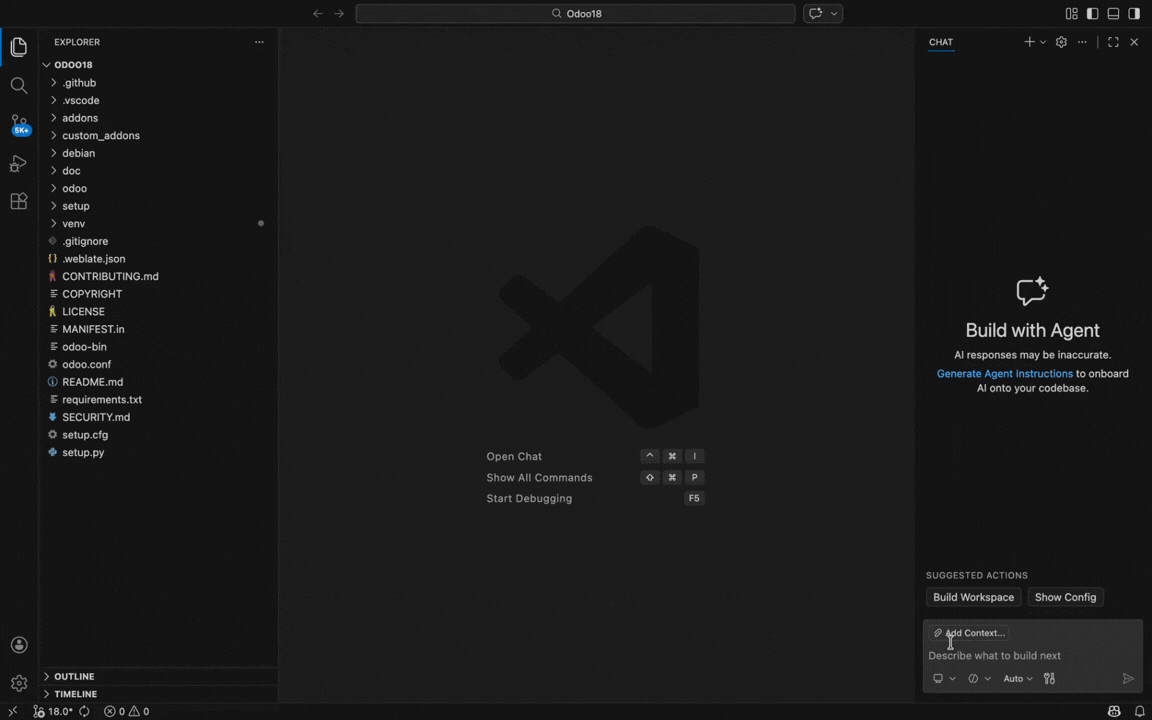Open chat panel more actions ellipsis
Viewport: 1152px width, 720px height.
[1082, 42]
